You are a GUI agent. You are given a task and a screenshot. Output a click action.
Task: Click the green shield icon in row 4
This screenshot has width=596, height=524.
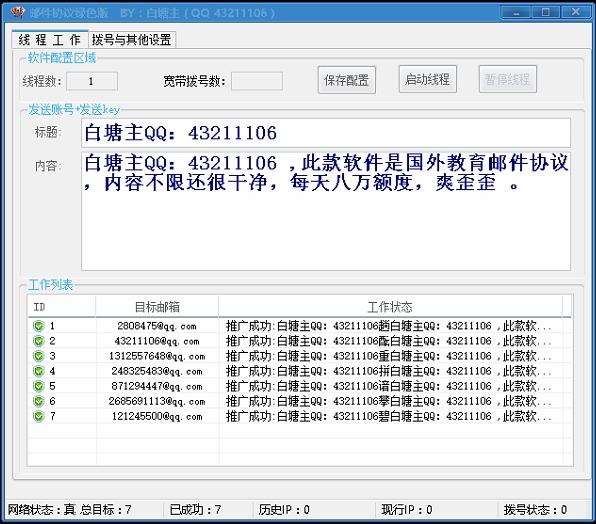coord(39,371)
